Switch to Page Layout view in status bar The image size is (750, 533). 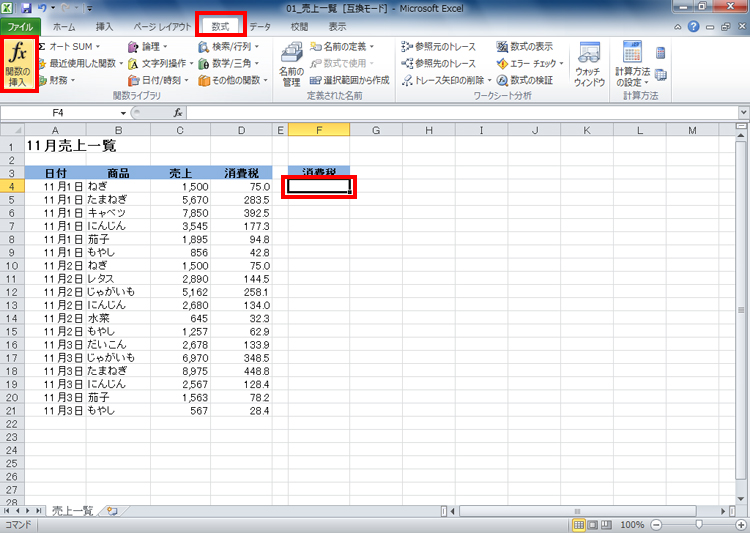click(x=593, y=525)
